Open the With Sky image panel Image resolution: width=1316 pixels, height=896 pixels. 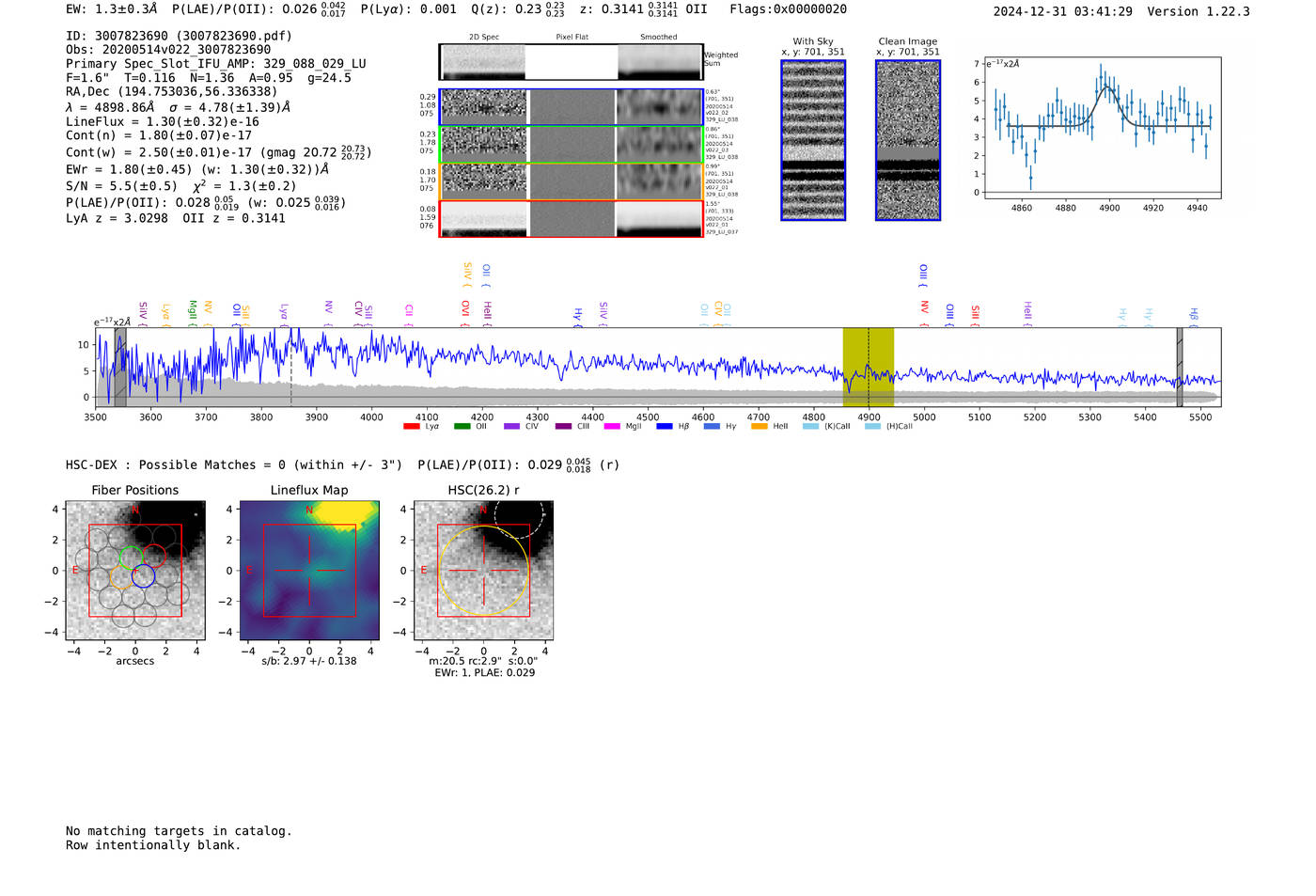point(813,140)
